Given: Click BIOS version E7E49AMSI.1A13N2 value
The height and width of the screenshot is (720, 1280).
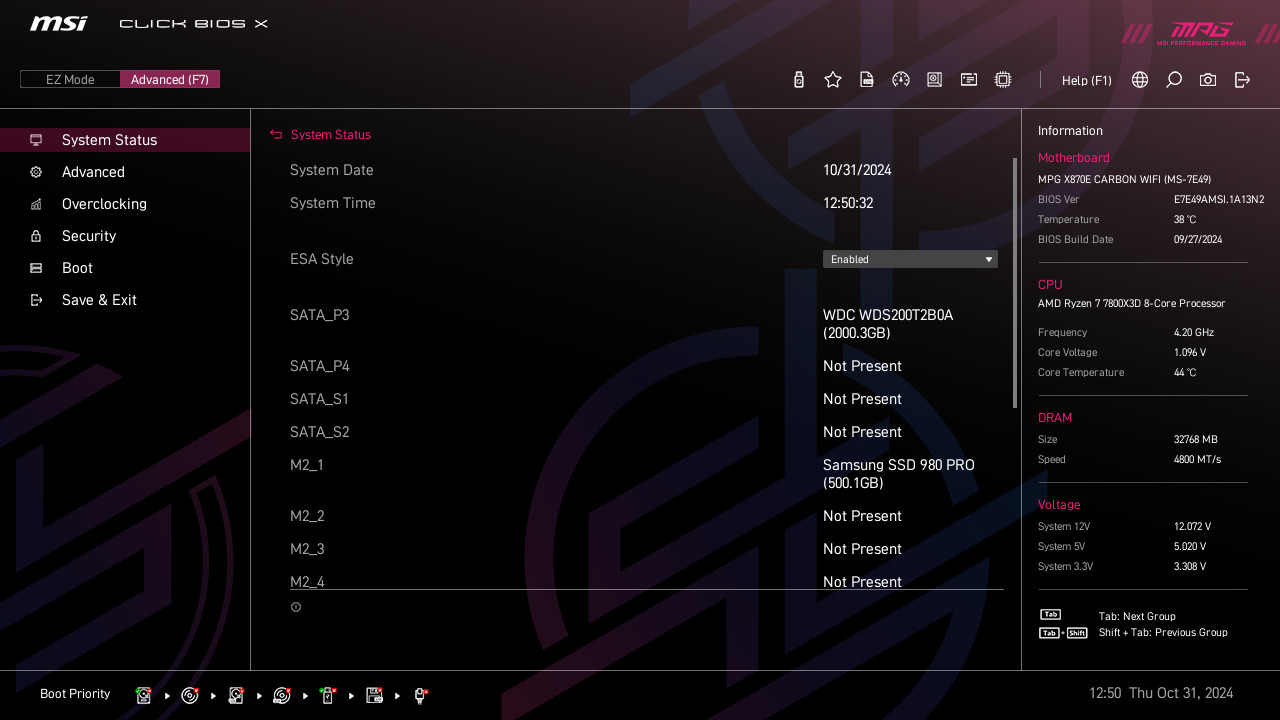Looking at the screenshot, I should coord(1219,200).
